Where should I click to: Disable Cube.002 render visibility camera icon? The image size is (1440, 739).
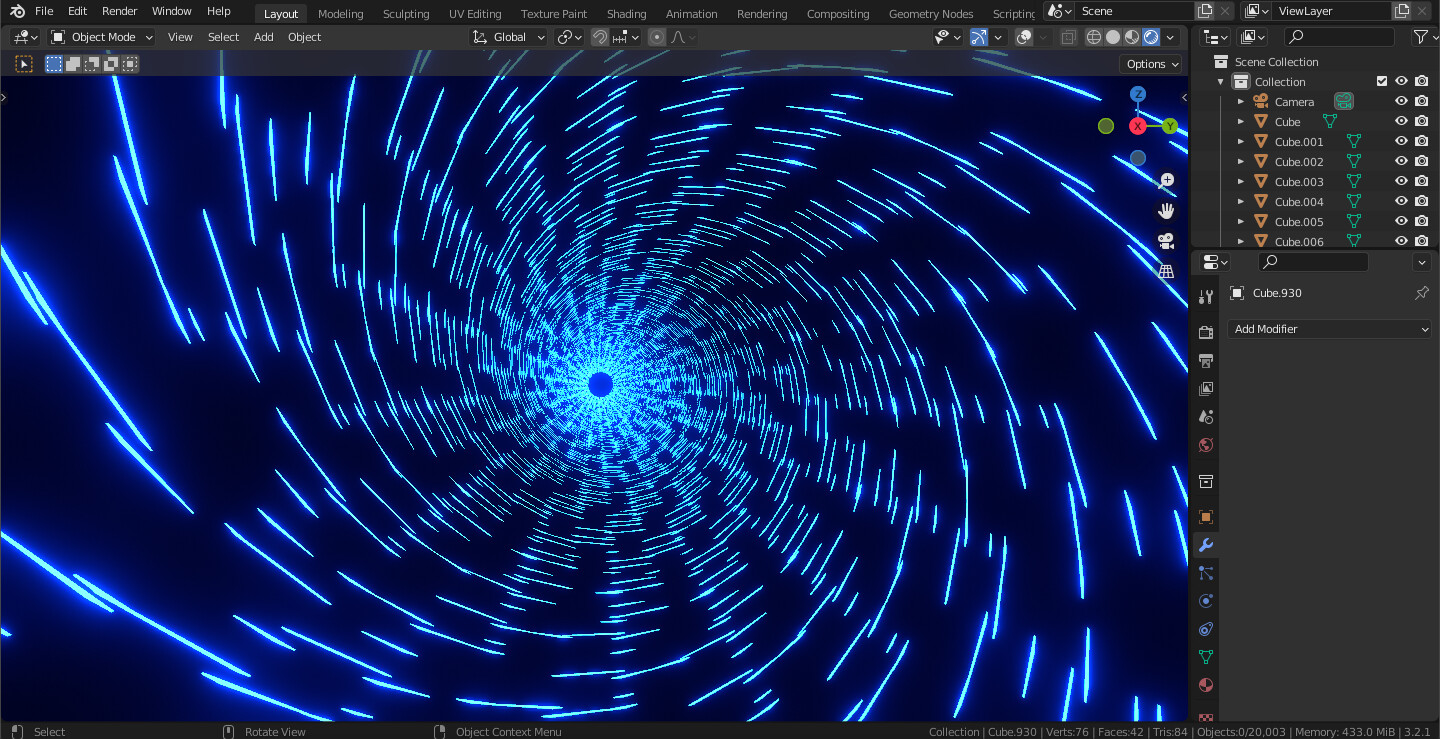(1421, 161)
